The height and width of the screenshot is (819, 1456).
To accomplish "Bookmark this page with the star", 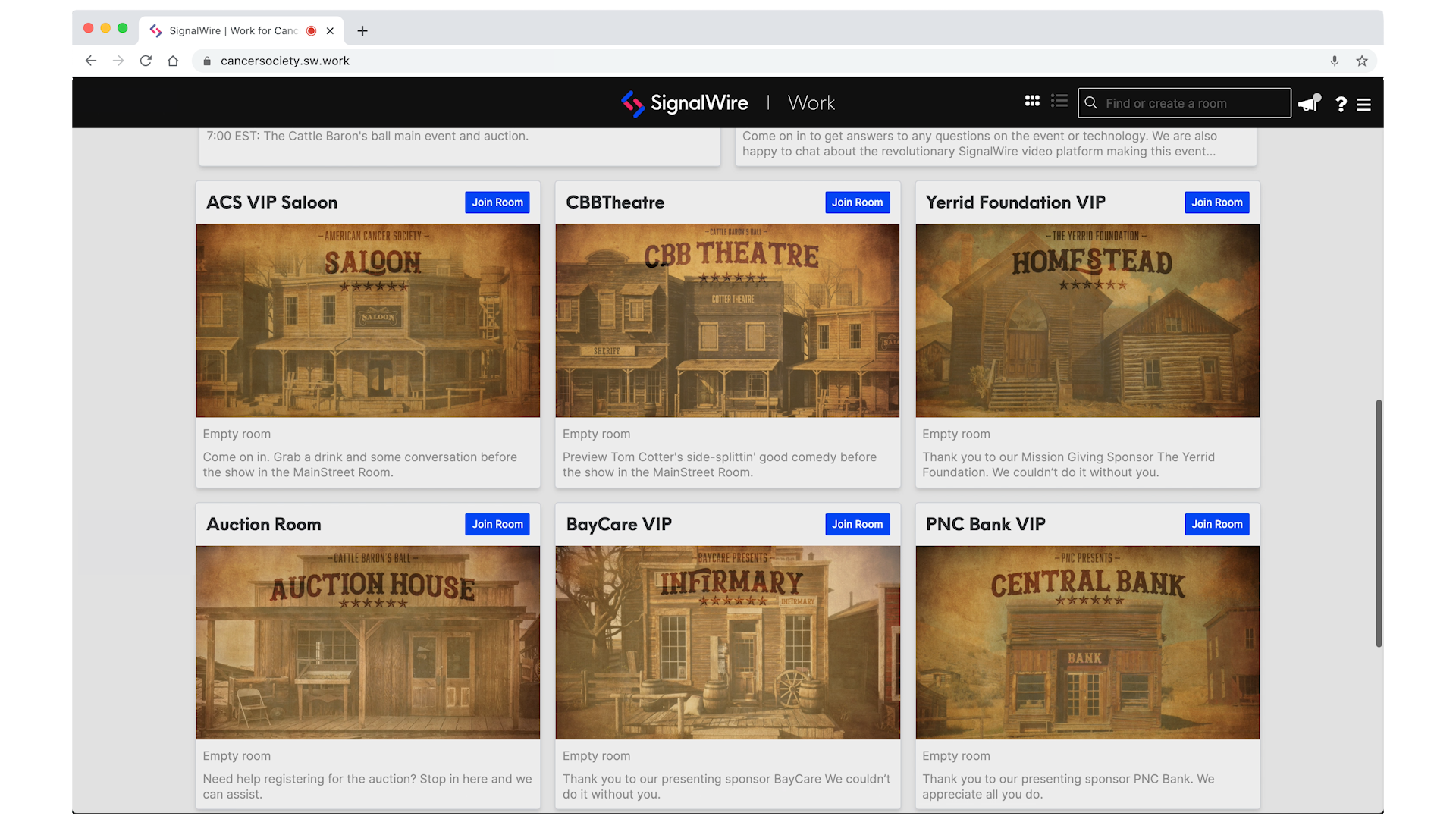I will (x=1362, y=61).
